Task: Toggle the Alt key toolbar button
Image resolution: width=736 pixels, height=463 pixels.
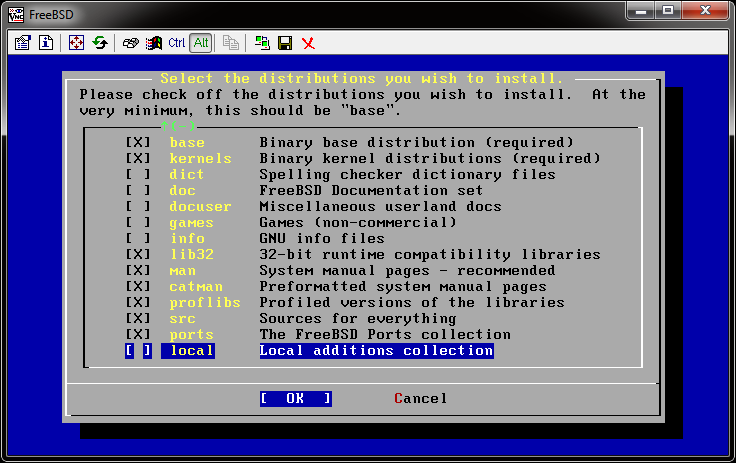Action: (x=201, y=43)
